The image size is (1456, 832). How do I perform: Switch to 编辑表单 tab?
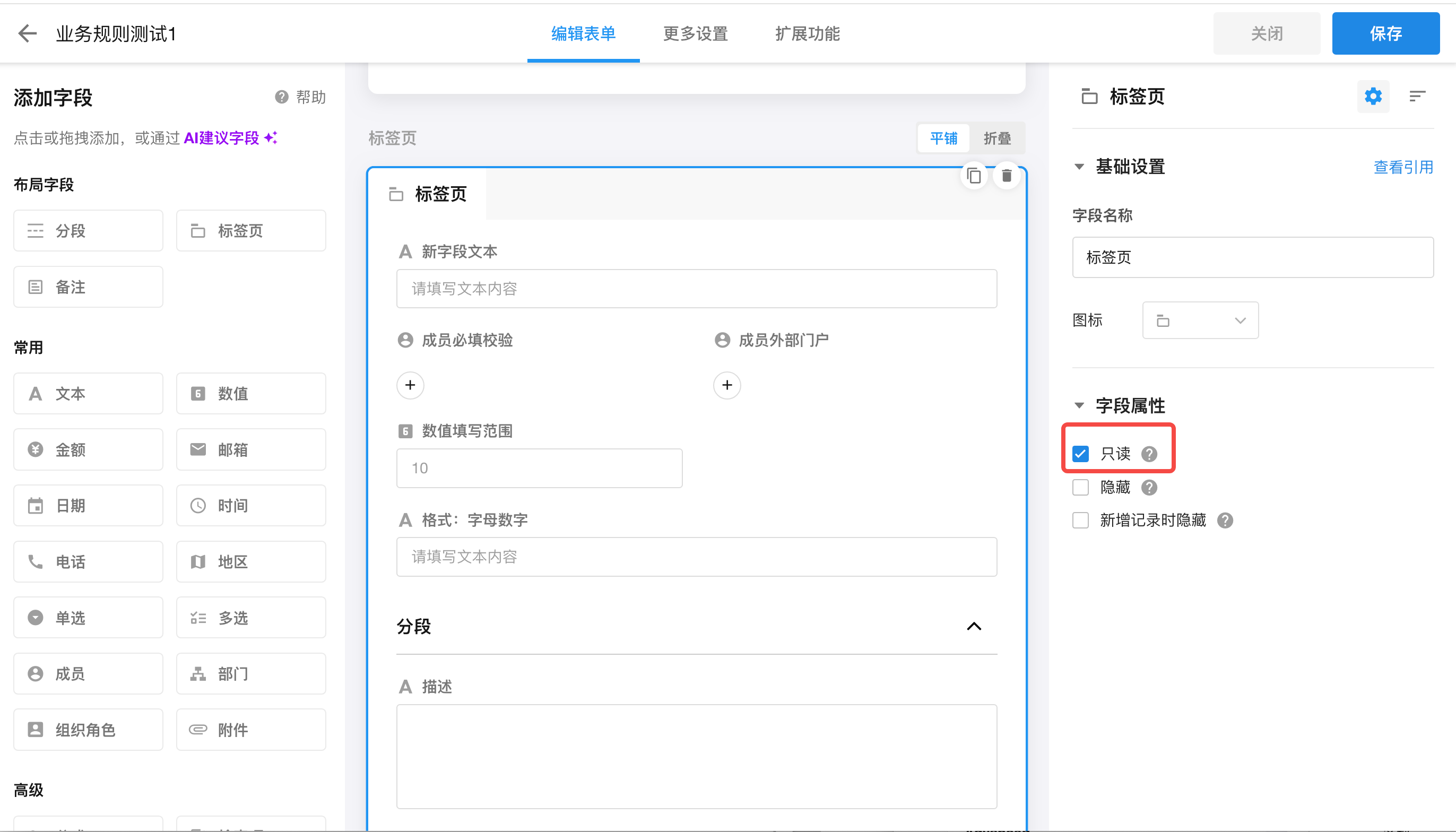[x=583, y=34]
